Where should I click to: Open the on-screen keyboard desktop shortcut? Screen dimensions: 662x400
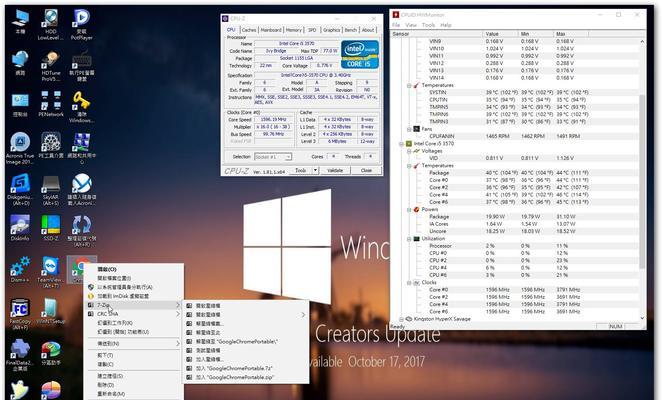coord(81,66)
